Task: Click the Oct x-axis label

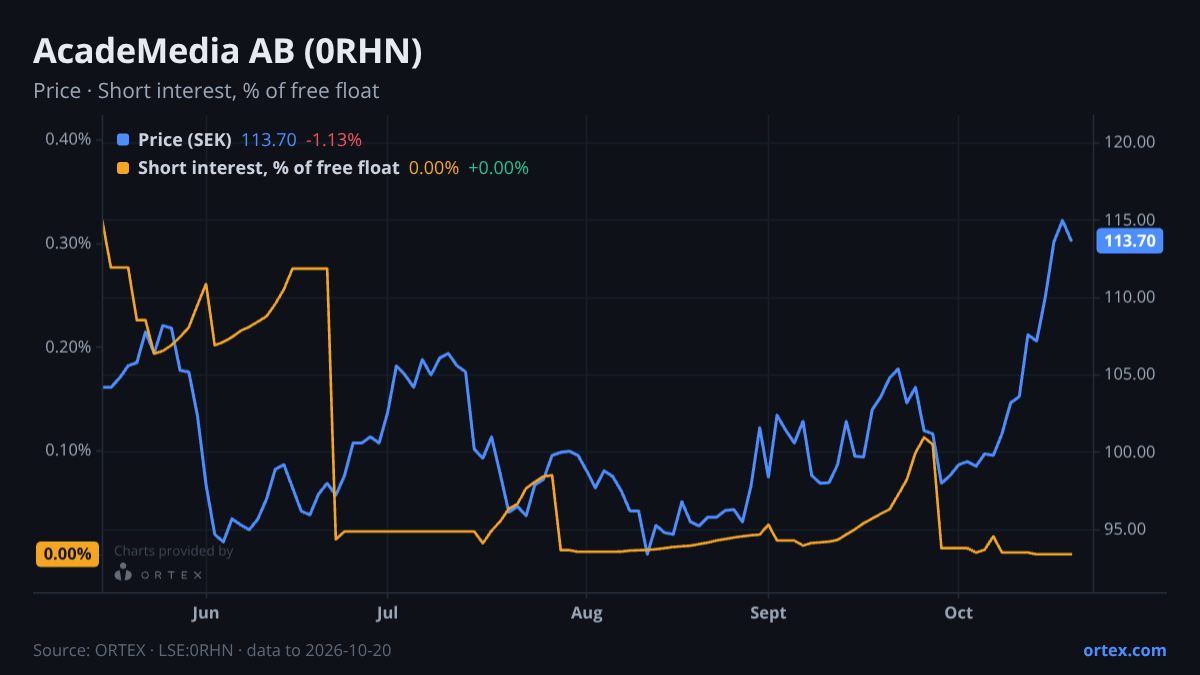Action: 959,613
